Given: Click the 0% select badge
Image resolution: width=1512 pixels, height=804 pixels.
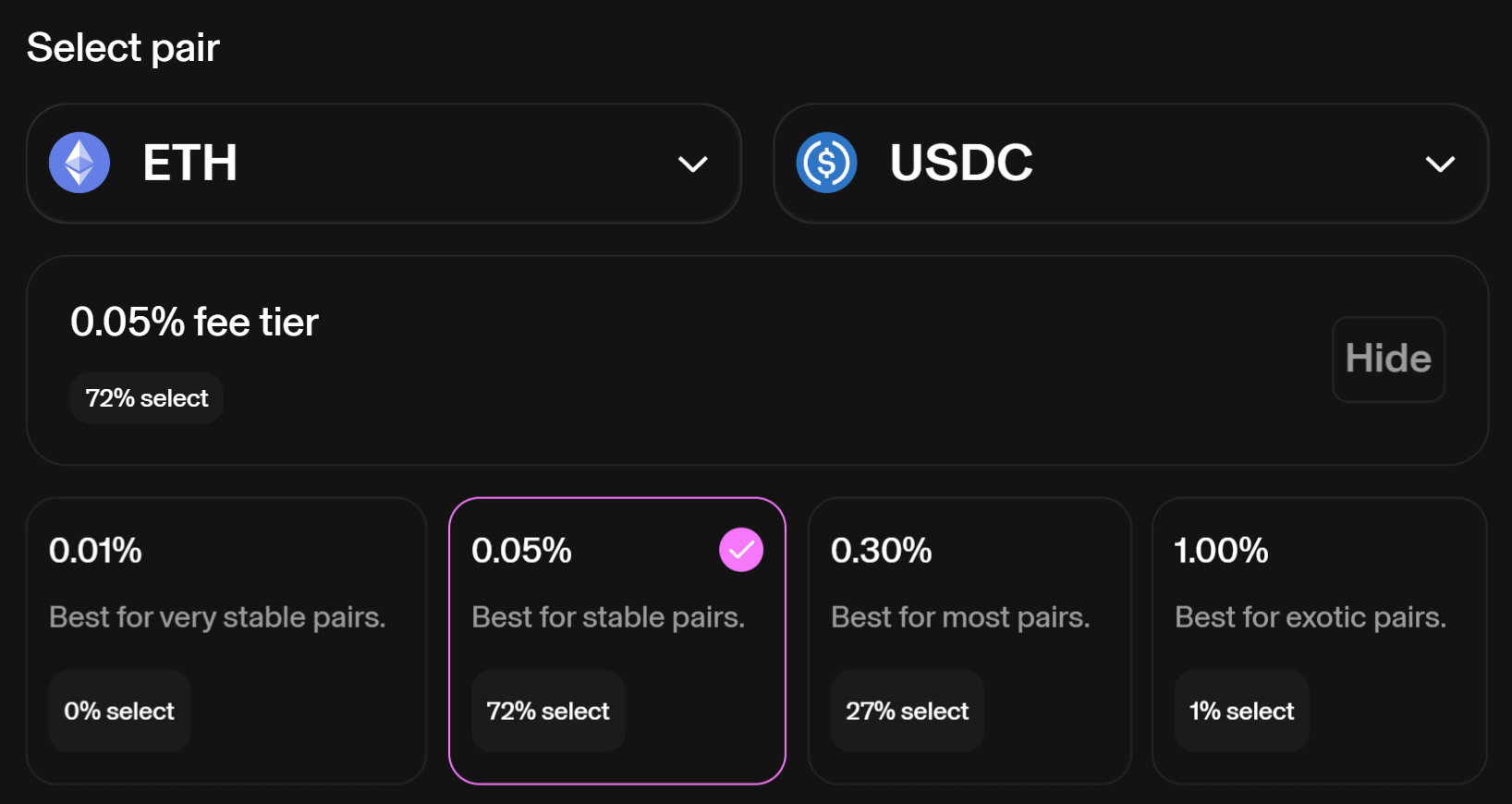Looking at the screenshot, I should [x=119, y=711].
